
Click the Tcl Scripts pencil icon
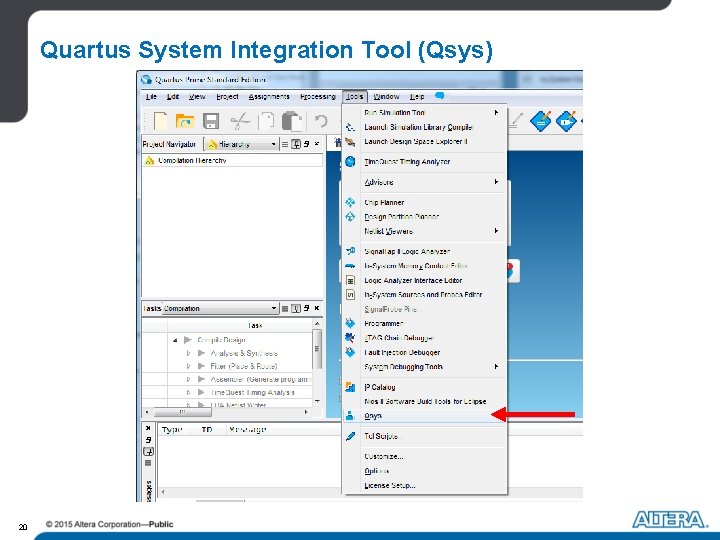pyautogui.click(x=350, y=436)
